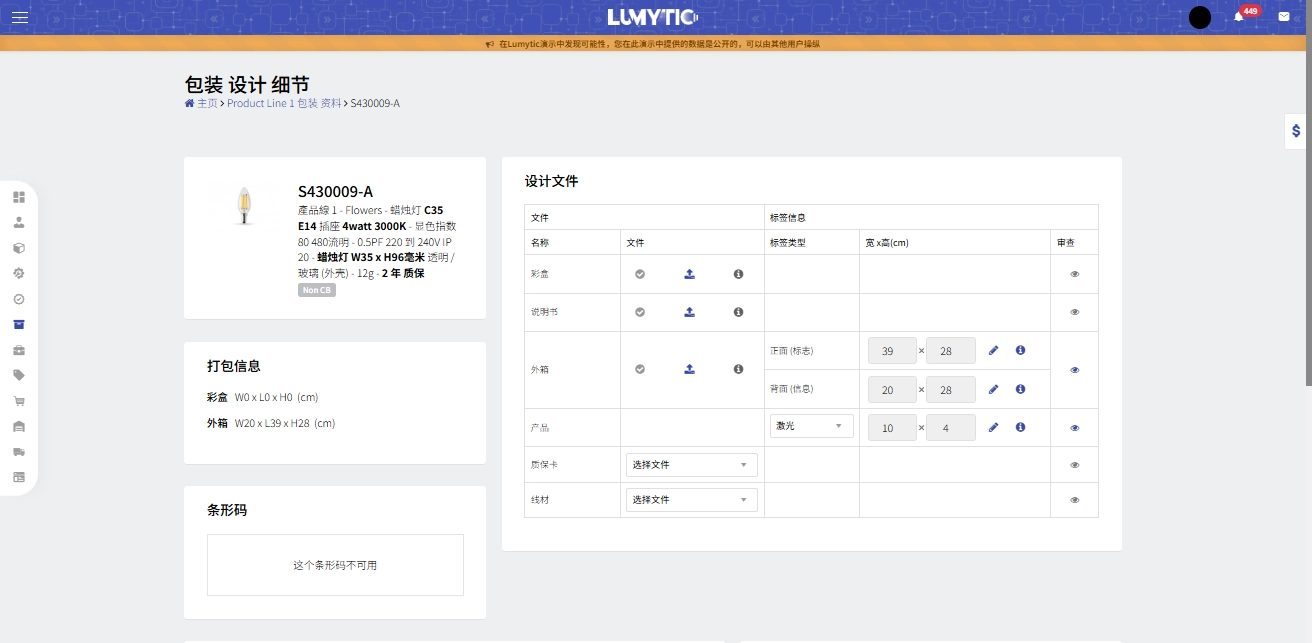Click the shopping cart sidebar icon

[x=19, y=401]
